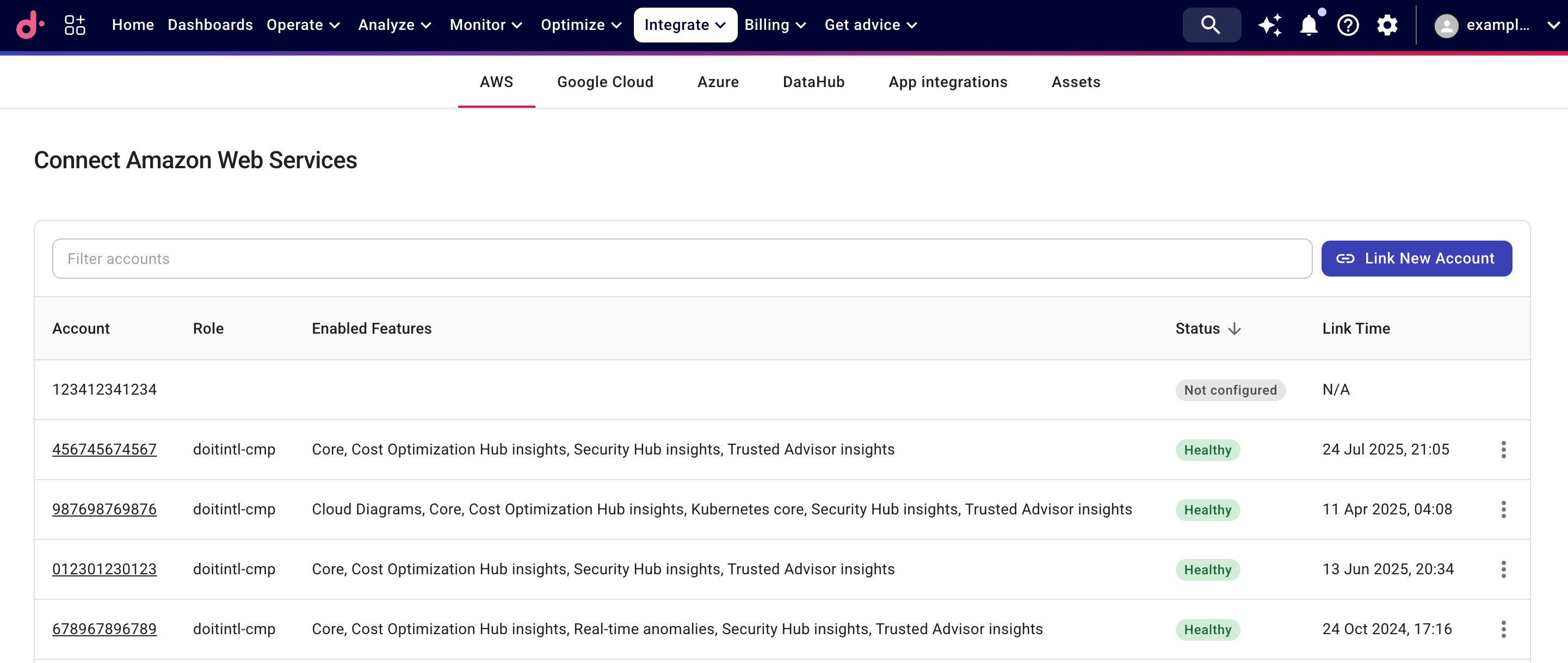
Task: Open the notifications bell
Action: pyautogui.click(x=1308, y=25)
